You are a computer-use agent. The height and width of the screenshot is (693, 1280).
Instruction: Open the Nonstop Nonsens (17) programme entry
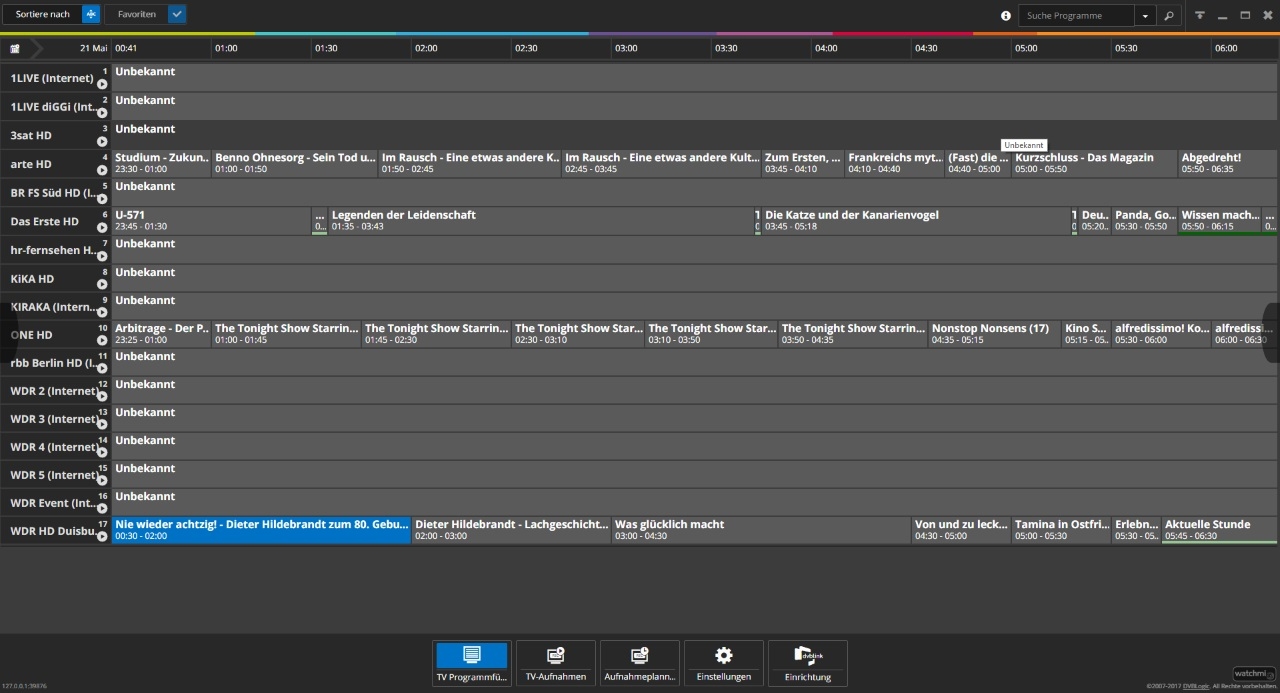994,333
